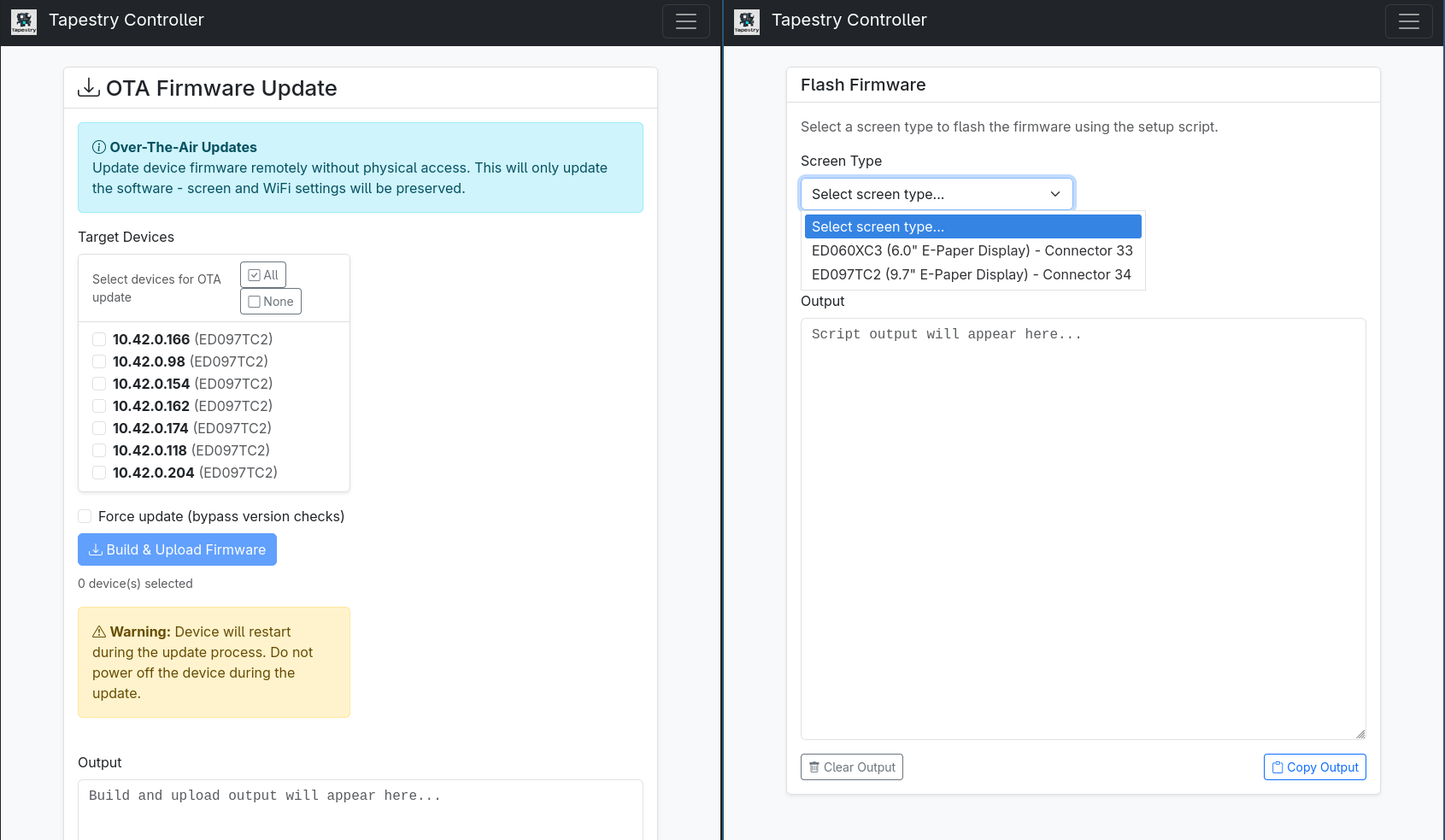This screenshot has height=840, width=1445.
Task: Collapse the Screen Type dropdown
Action: tap(937, 194)
